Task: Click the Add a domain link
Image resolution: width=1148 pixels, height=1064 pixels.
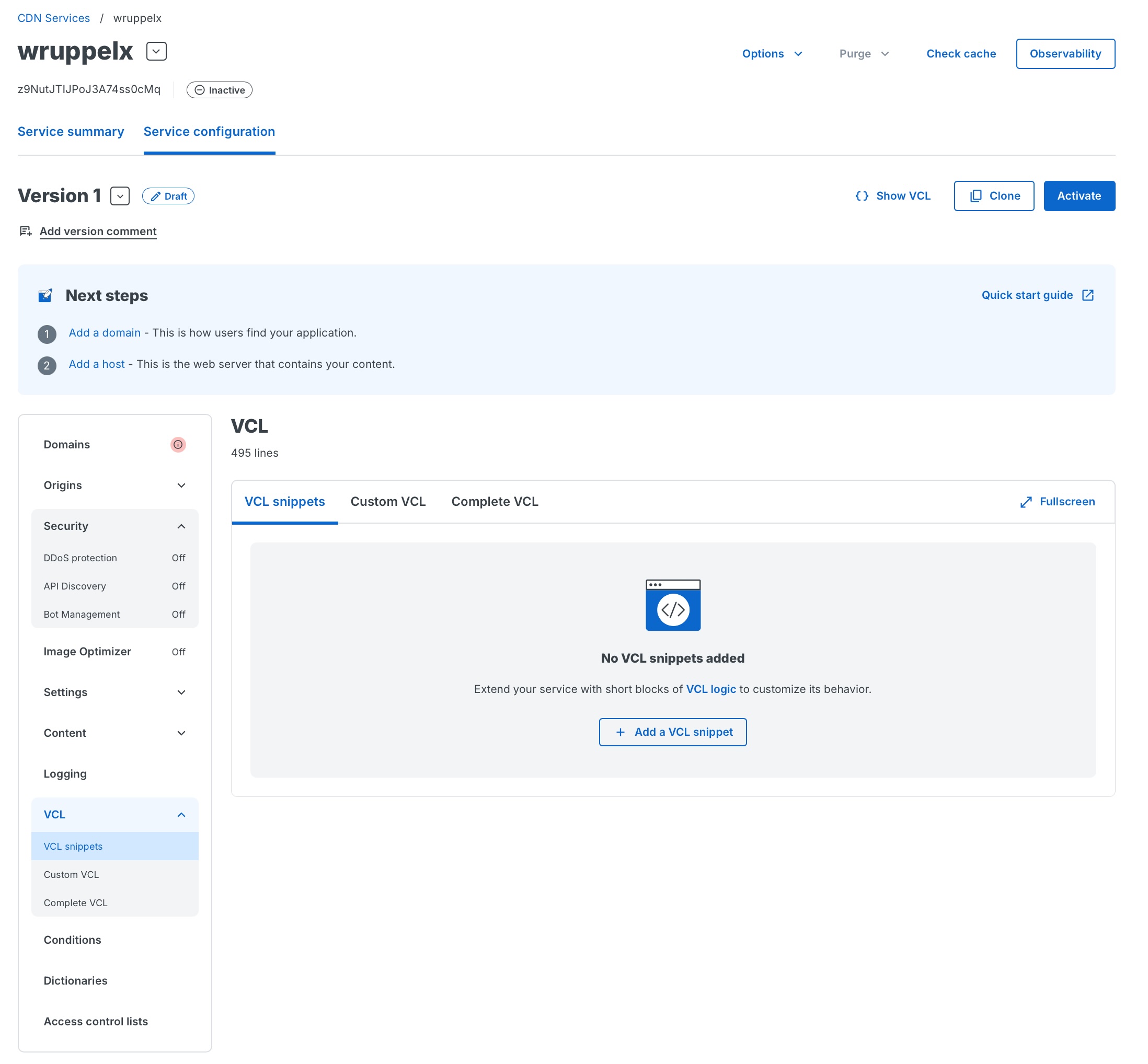Action: pos(104,333)
